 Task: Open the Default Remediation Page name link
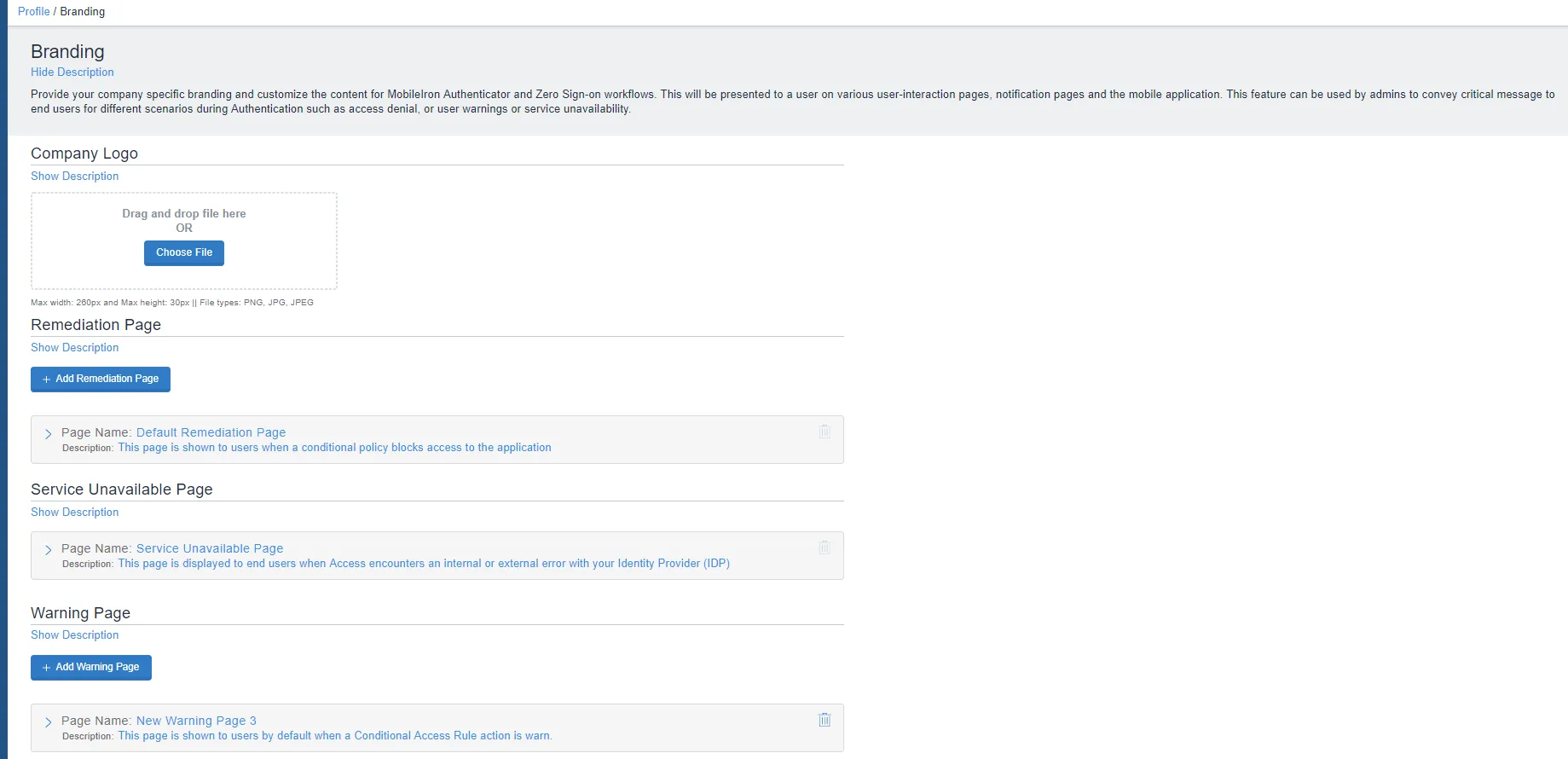point(211,432)
